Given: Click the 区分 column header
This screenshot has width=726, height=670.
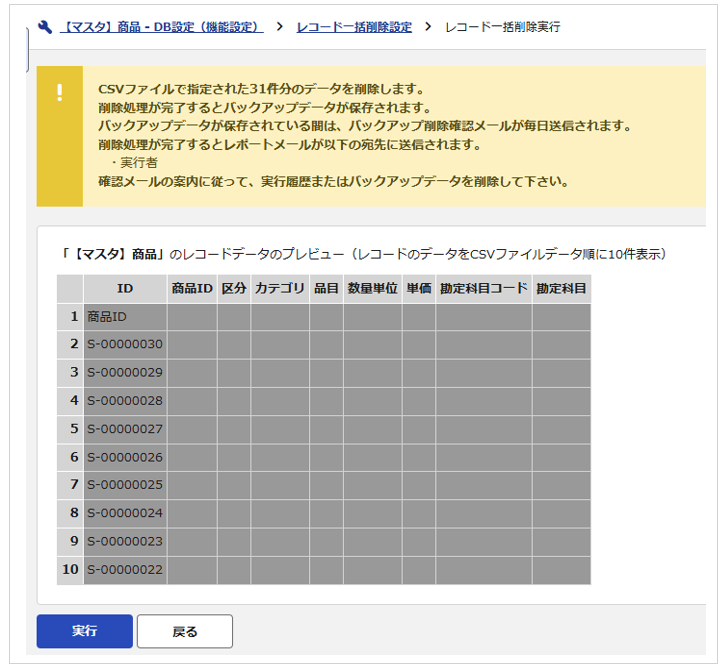Looking at the screenshot, I should pos(234,289).
